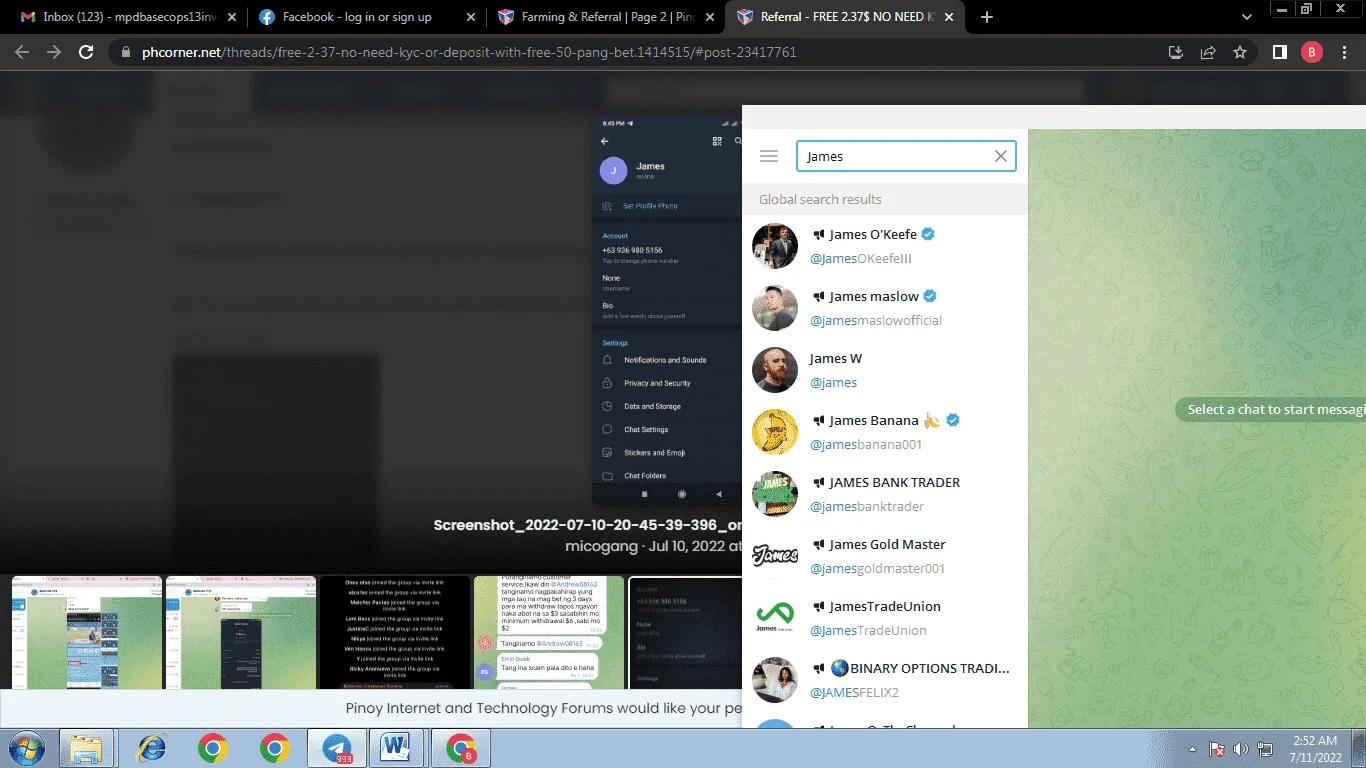Go back in Chrome
Screen dimensions: 1366x768
(x=22, y=52)
